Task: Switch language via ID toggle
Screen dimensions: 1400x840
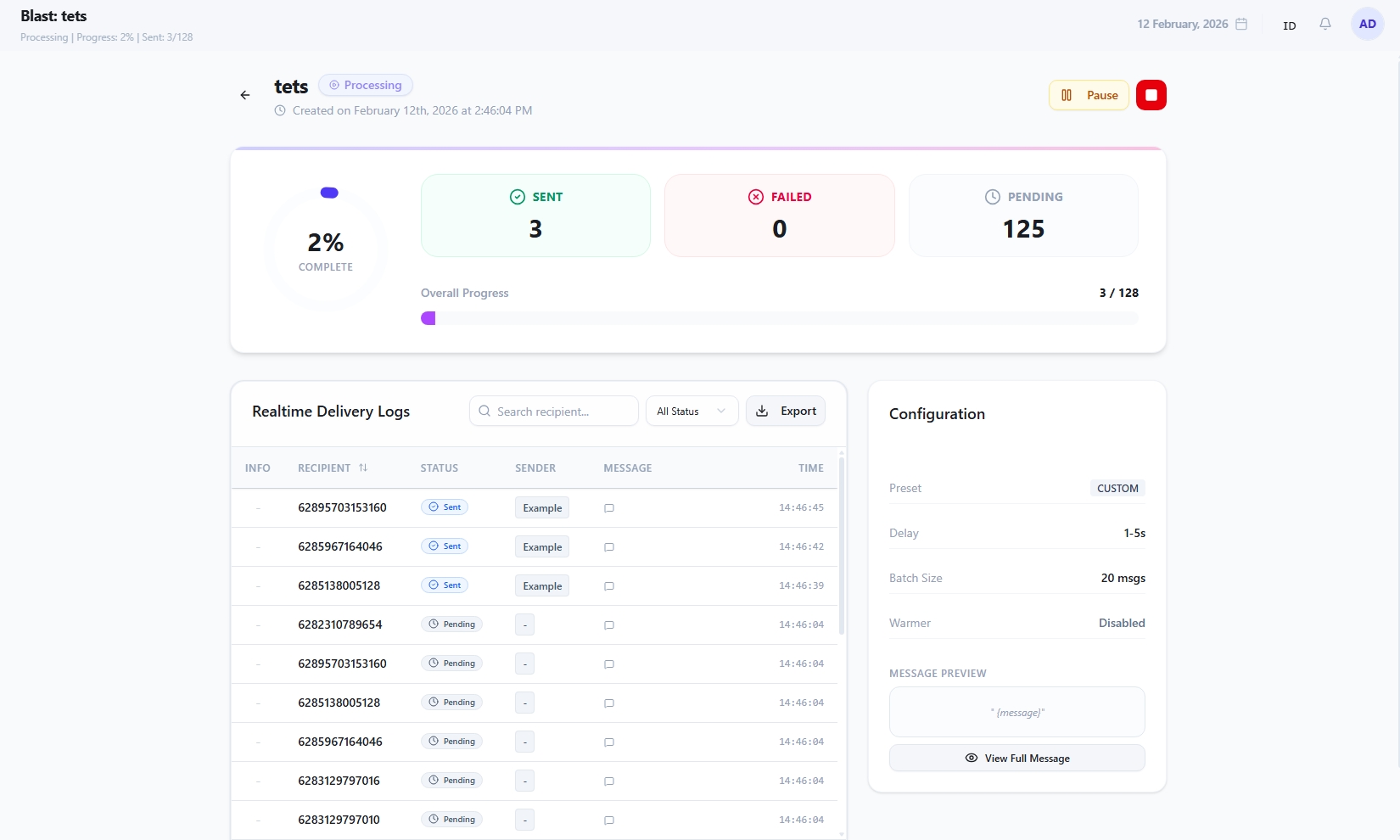Action: pos(1289,25)
